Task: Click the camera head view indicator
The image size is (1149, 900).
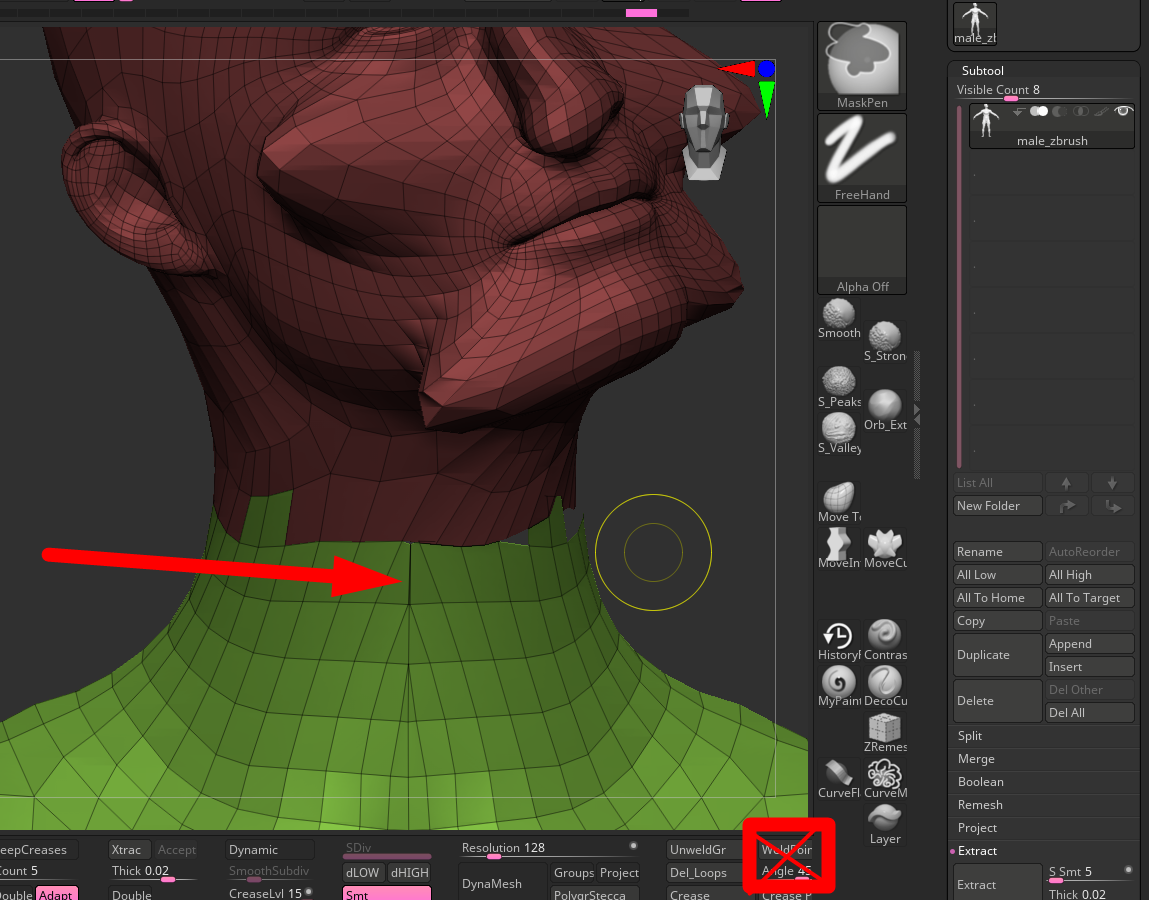Action: [703, 132]
